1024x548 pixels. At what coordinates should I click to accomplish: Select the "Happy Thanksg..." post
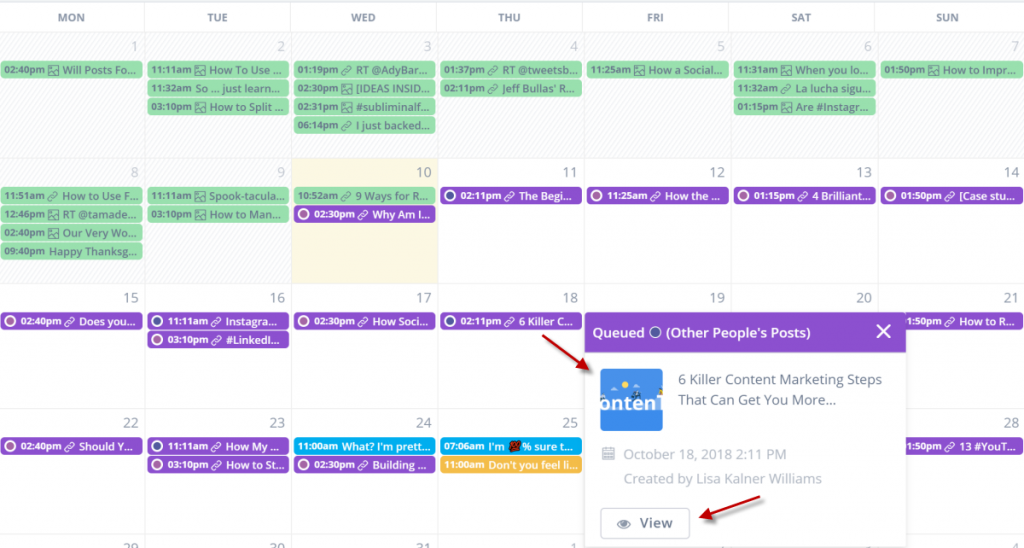point(72,251)
